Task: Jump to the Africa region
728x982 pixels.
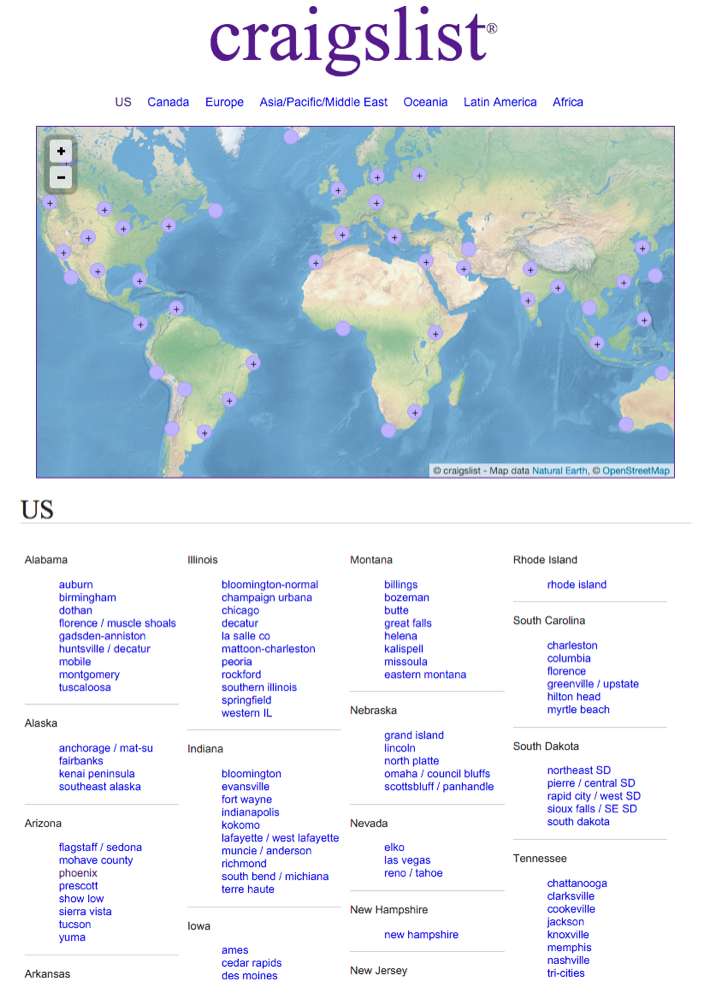Action: pos(568,102)
